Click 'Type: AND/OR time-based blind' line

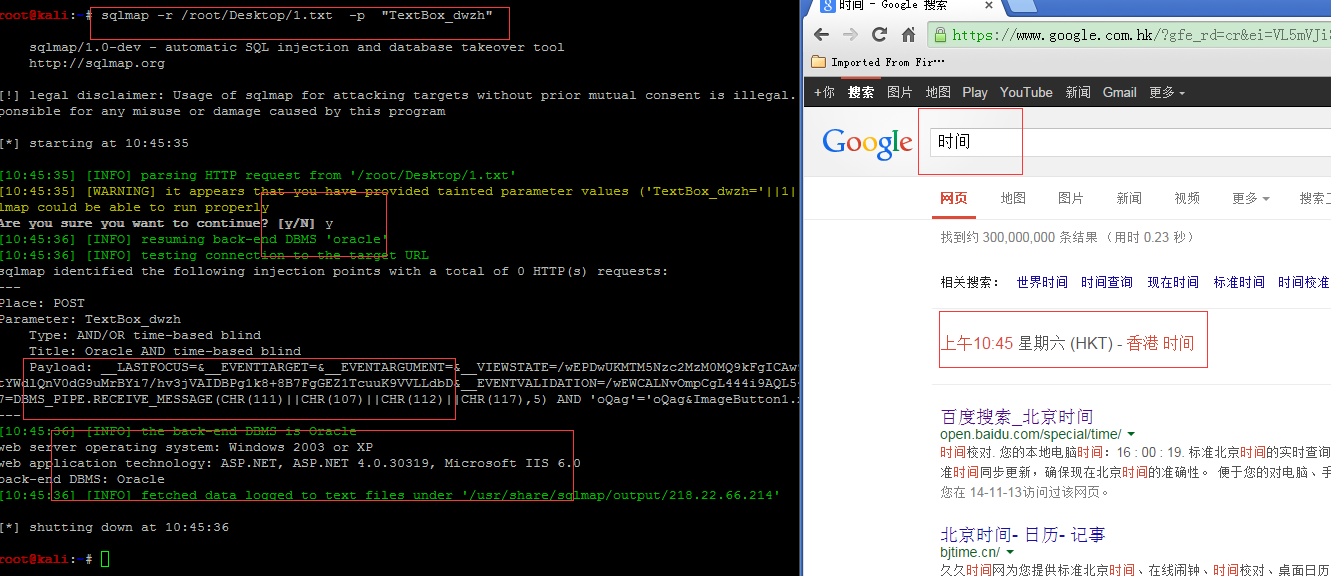click(x=145, y=335)
